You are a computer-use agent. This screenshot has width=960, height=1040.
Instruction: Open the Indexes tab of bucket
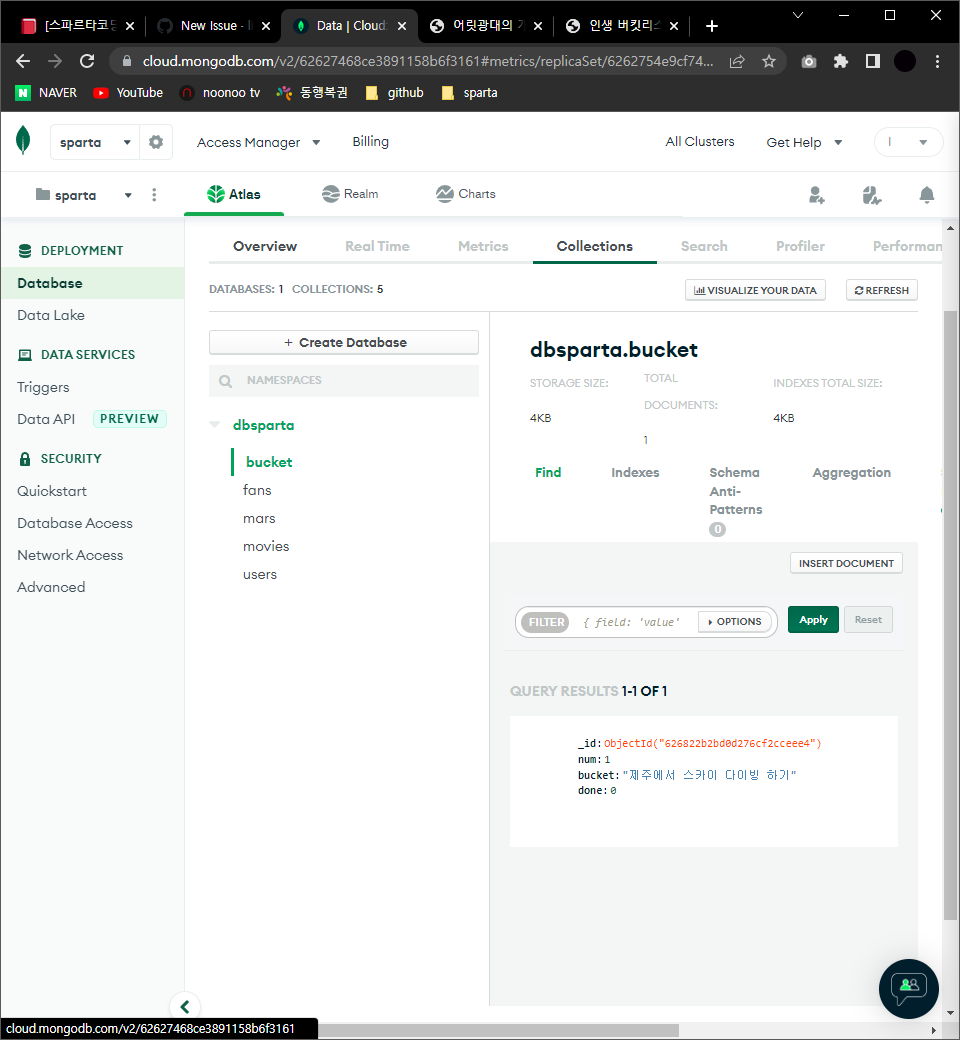tap(635, 472)
